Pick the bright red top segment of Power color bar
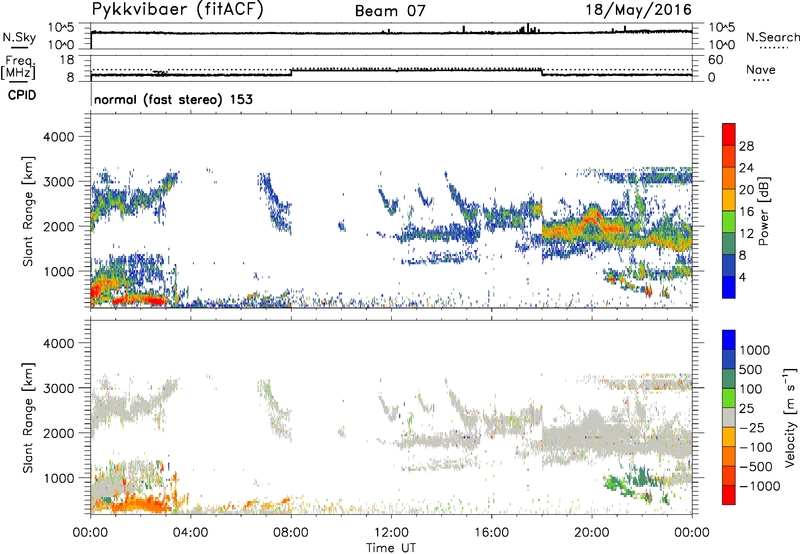 click(729, 134)
